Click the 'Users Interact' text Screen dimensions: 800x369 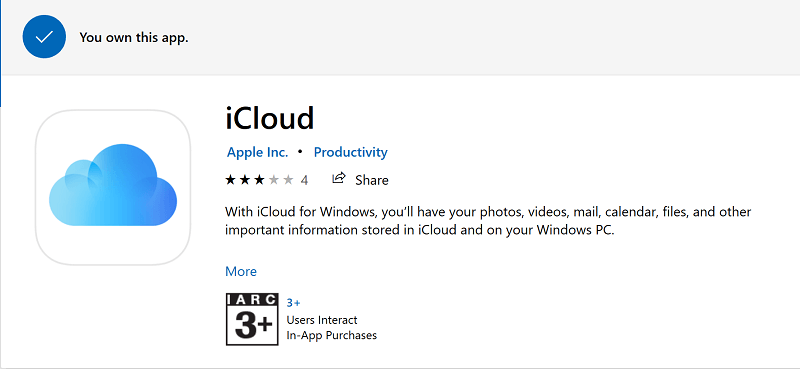point(322,320)
